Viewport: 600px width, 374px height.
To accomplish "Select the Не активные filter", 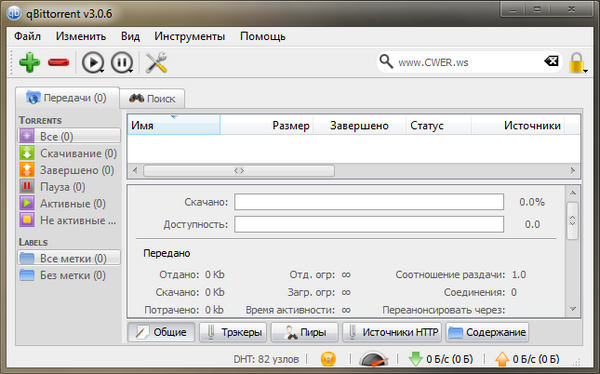I will (69, 220).
